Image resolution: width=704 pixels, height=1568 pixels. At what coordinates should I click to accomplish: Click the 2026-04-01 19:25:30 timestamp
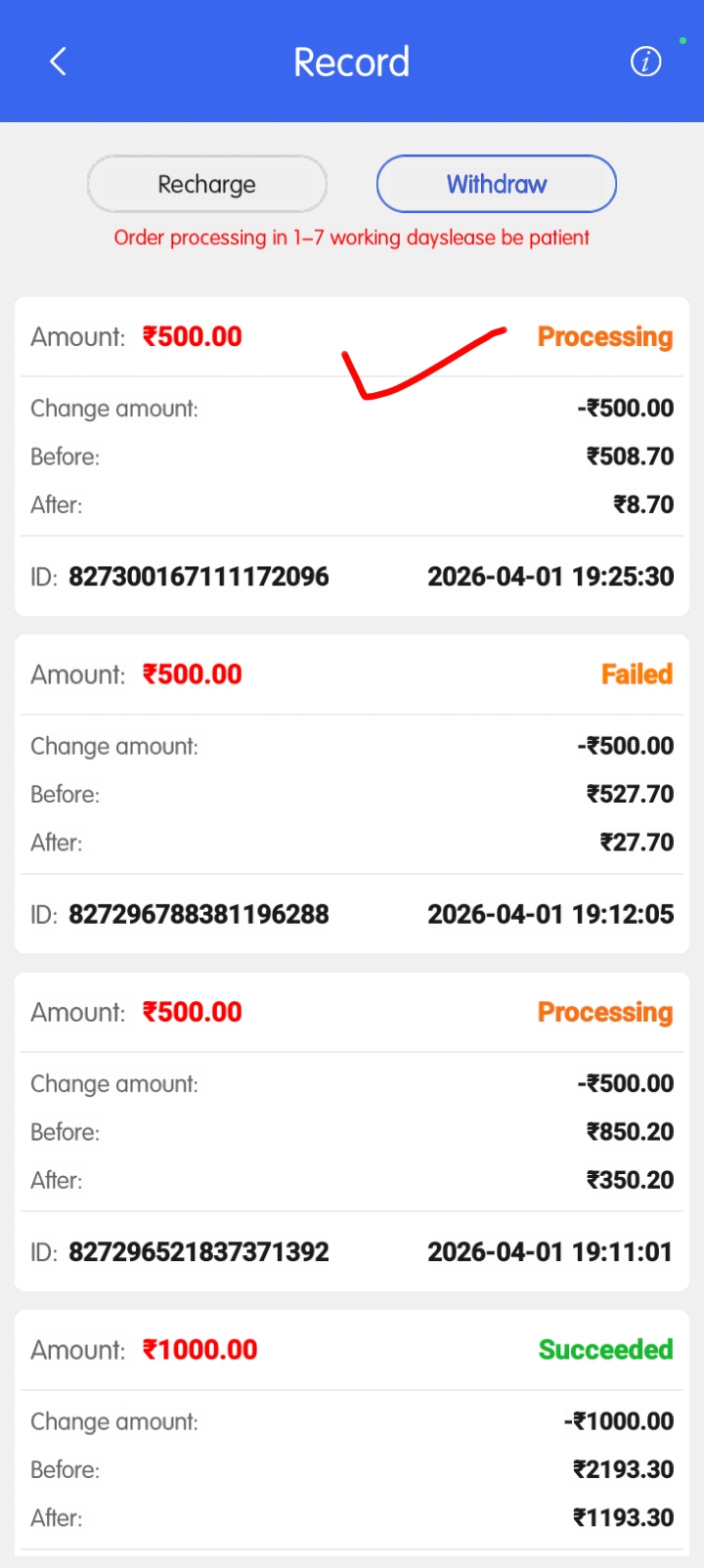click(550, 577)
